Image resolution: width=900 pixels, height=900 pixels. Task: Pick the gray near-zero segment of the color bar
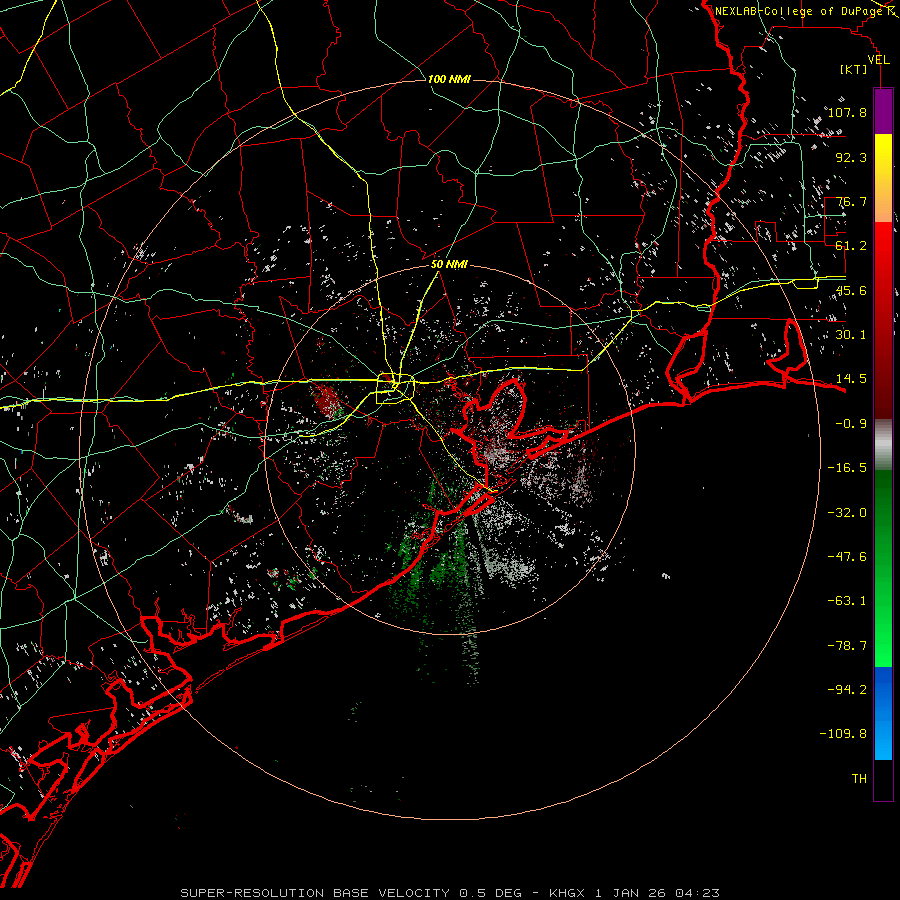click(x=883, y=444)
